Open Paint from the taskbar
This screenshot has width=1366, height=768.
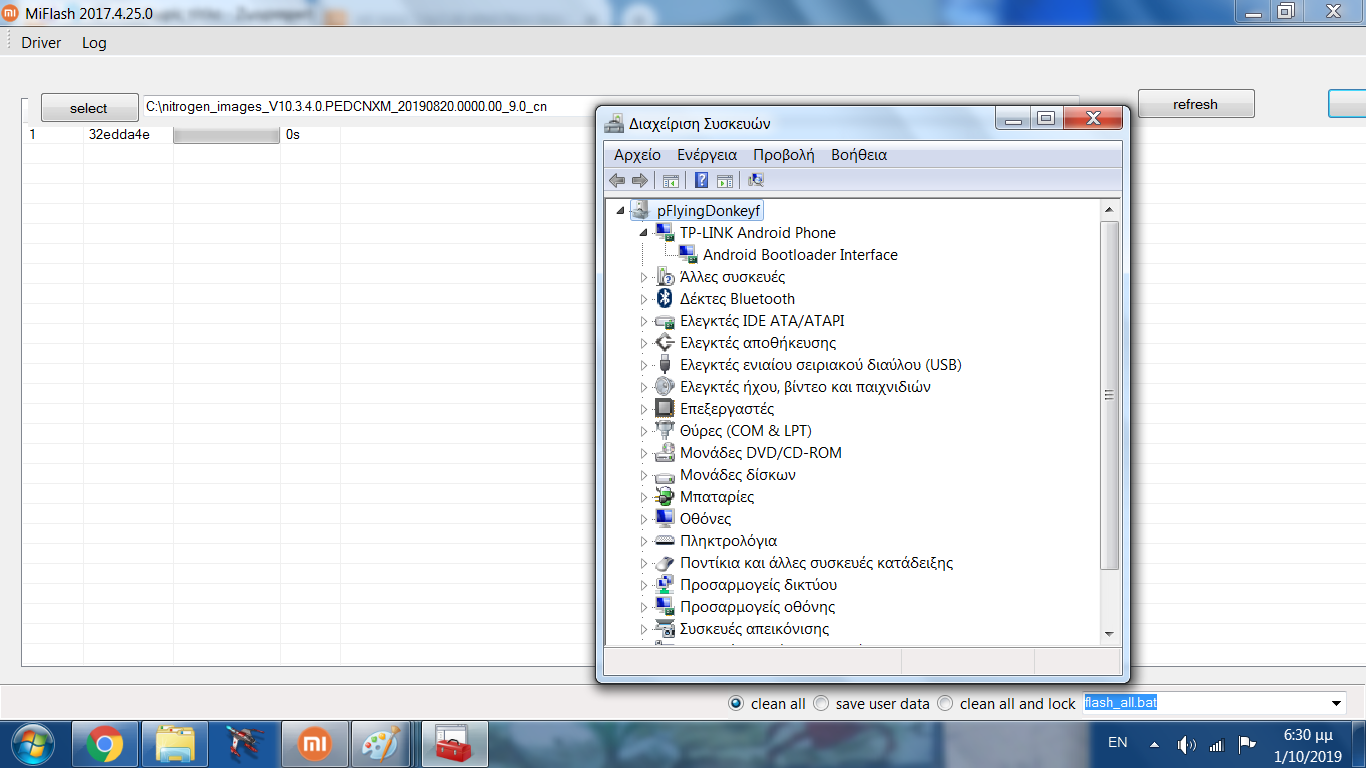[379, 744]
